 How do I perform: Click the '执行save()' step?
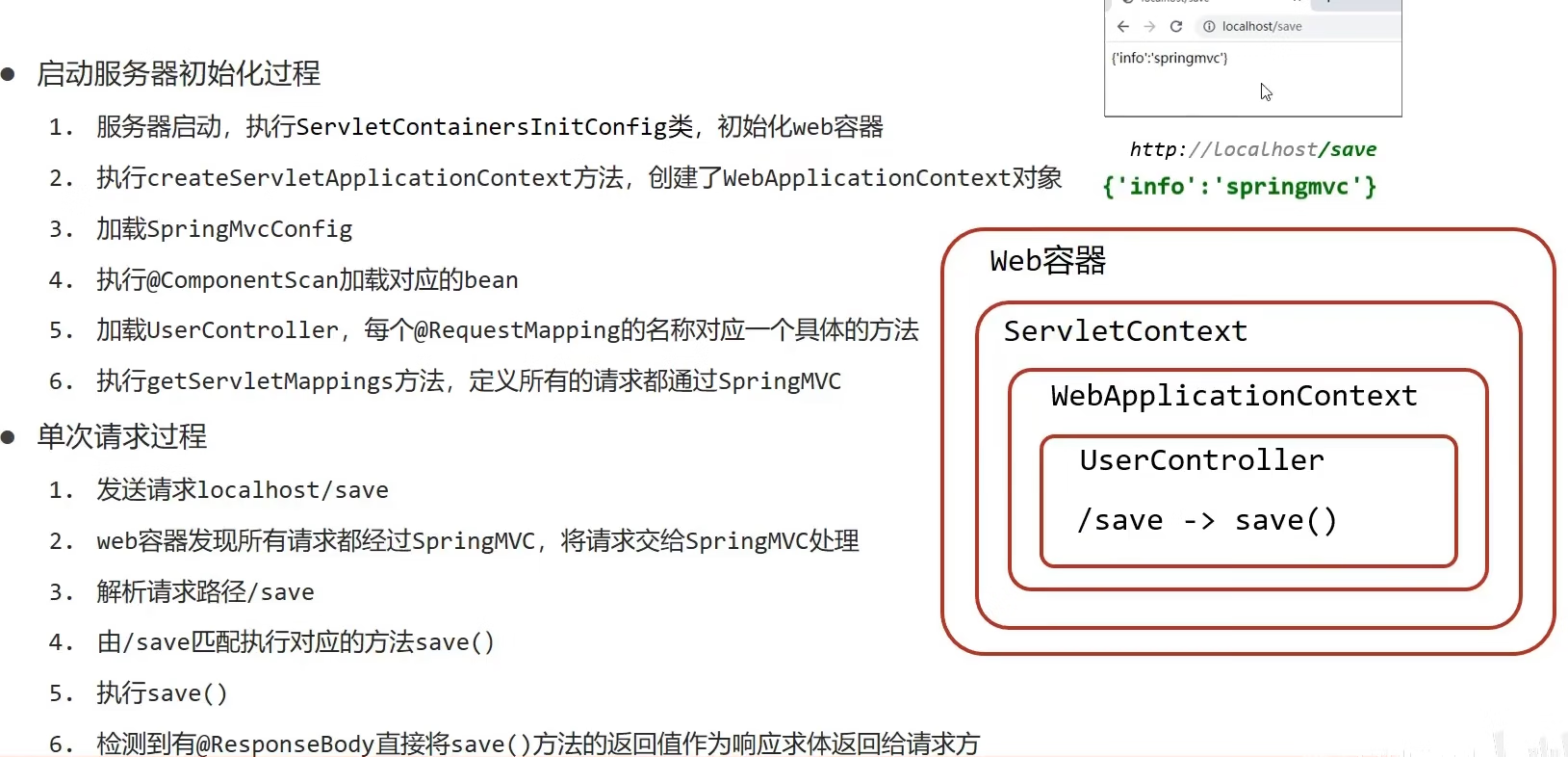(162, 692)
